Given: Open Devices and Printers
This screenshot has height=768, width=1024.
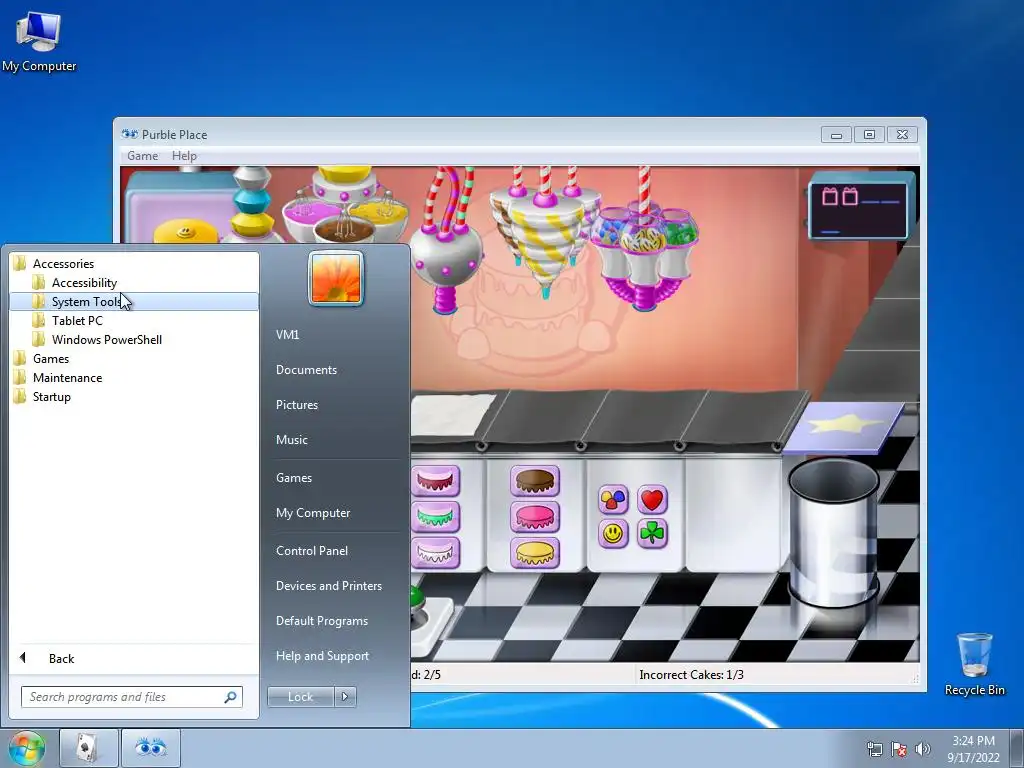Looking at the screenshot, I should [x=329, y=586].
